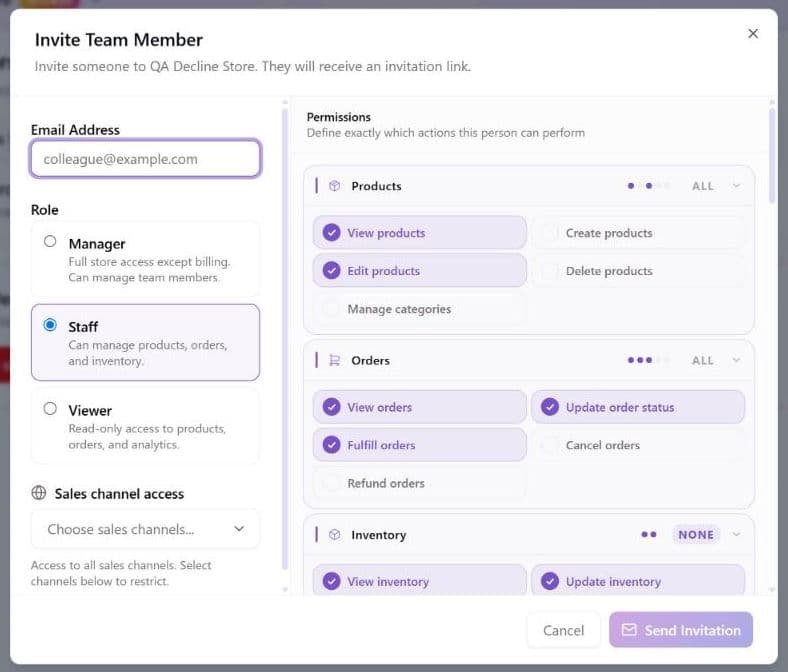Click the Inventory permission level dots indicator
Viewport: 788px width, 672px height.
pos(649,535)
